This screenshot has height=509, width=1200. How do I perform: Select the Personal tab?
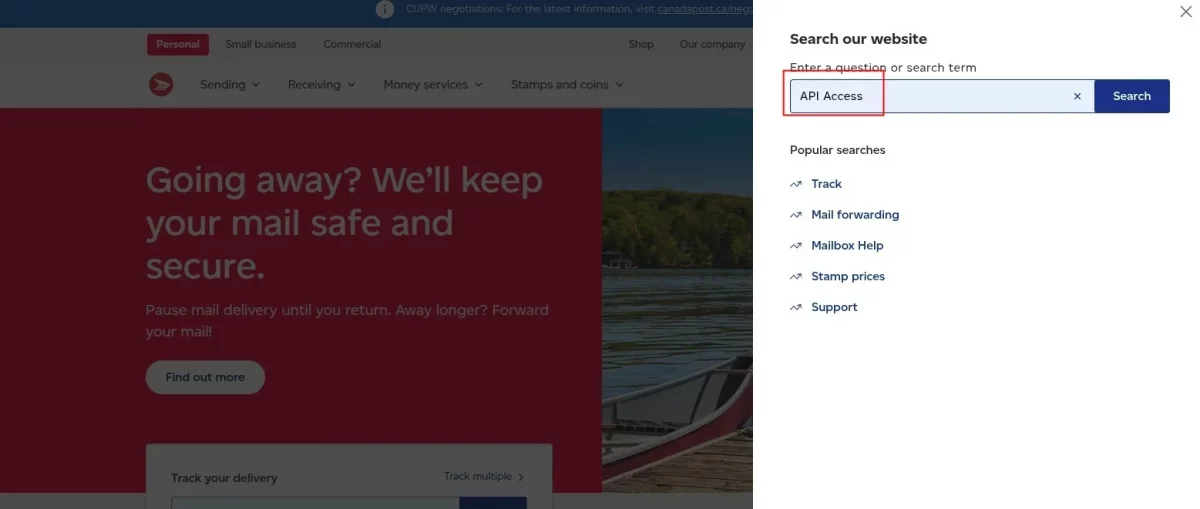click(x=178, y=44)
